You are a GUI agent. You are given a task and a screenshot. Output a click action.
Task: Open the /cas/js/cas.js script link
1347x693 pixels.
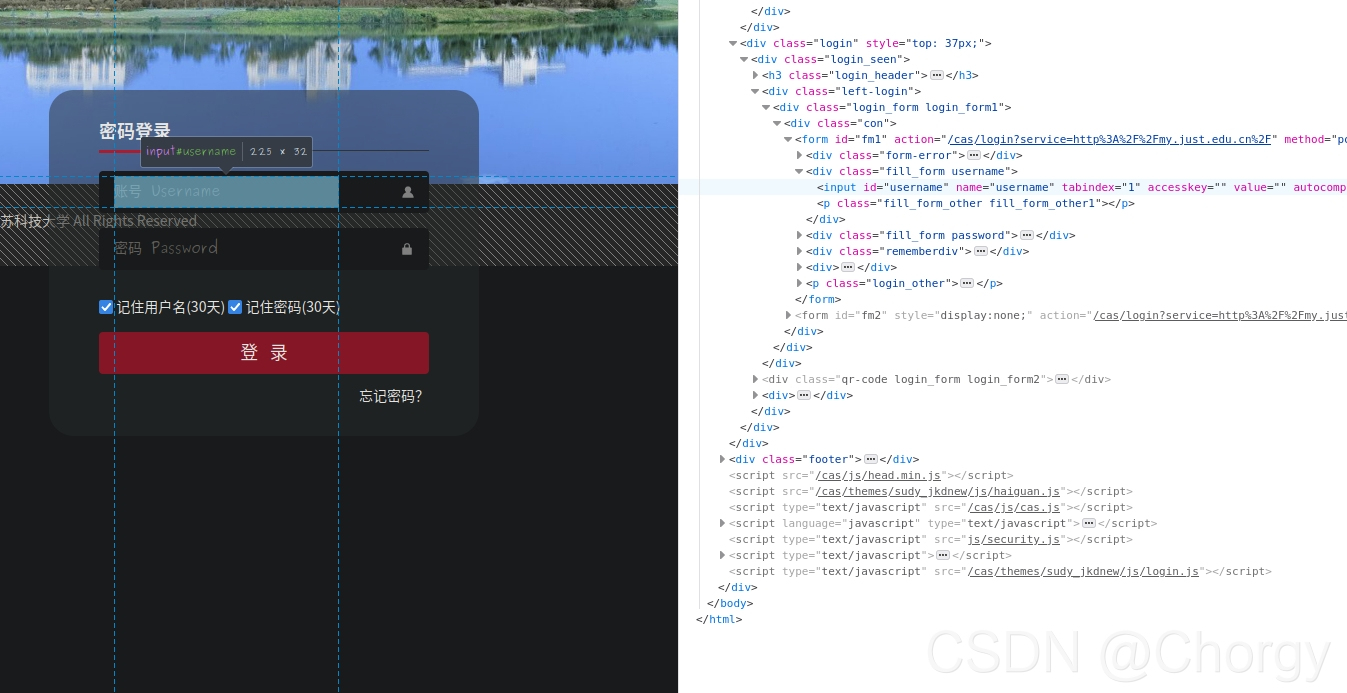1014,507
